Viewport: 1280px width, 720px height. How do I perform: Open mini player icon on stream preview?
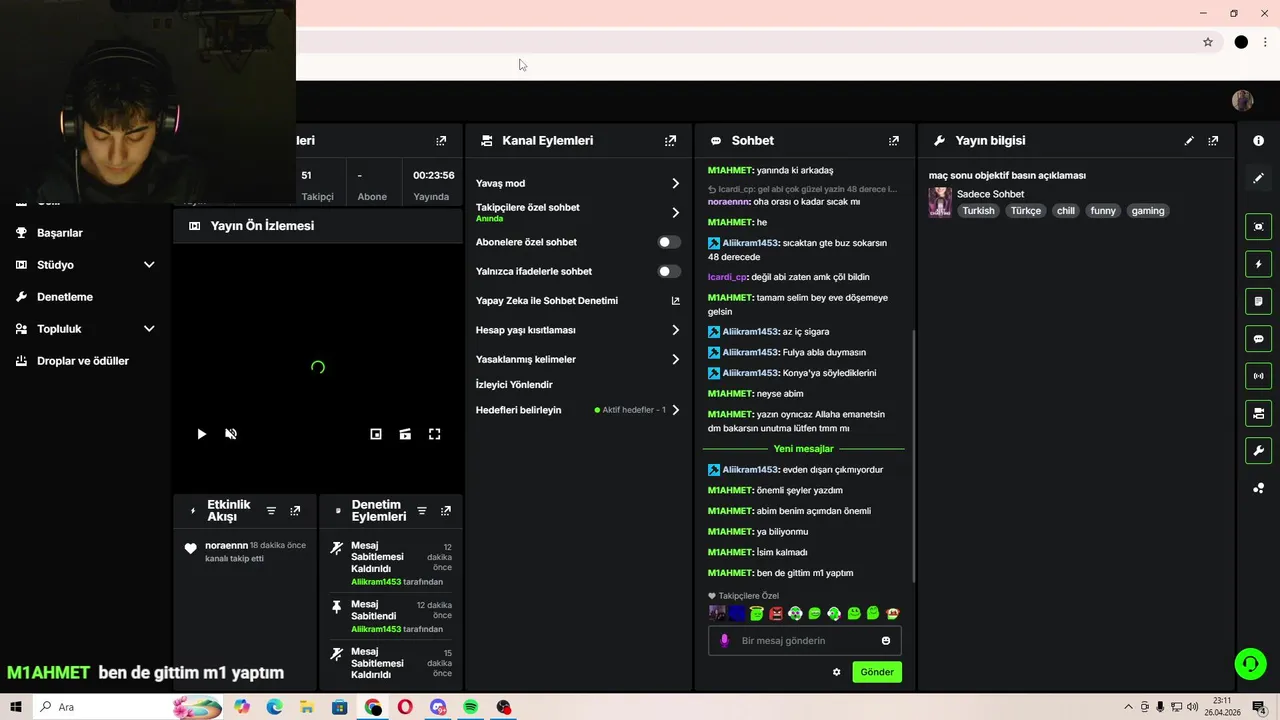[376, 434]
